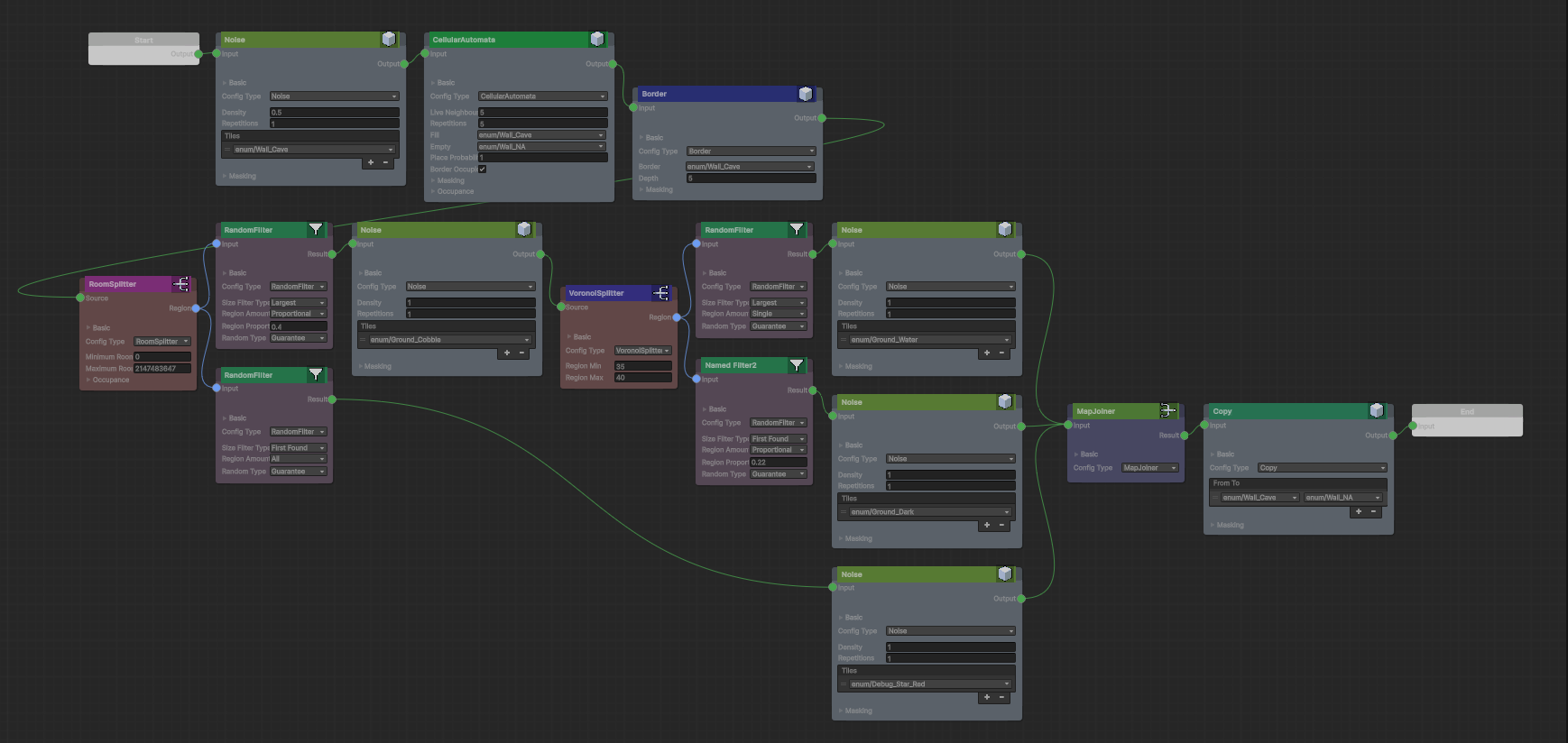The height and width of the screenshot is (743, 1568).
Task: Click the Depth value field in Border node
Action: tap(751, 179)
